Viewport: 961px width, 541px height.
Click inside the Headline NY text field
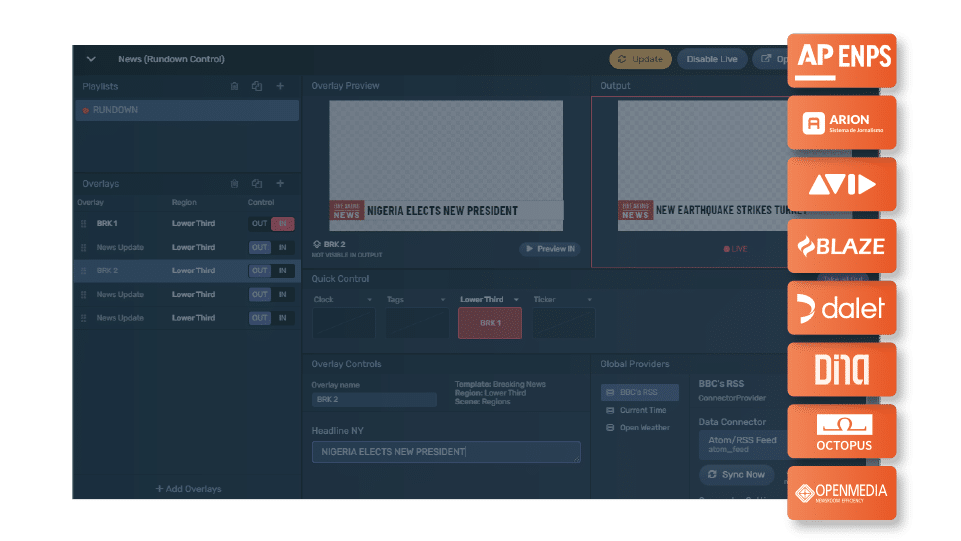446,452
